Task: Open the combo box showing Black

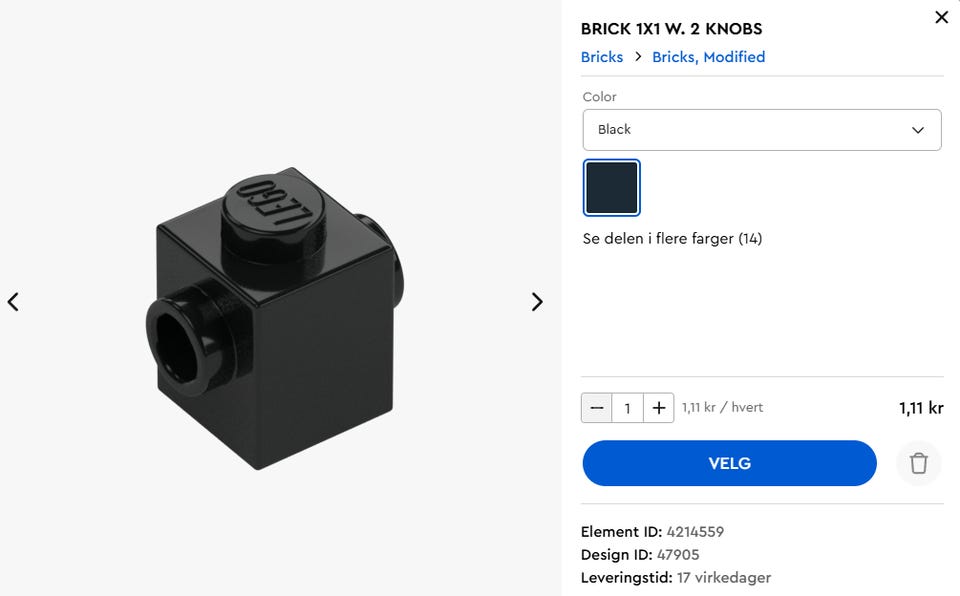Action: click(x=762, y=130)
